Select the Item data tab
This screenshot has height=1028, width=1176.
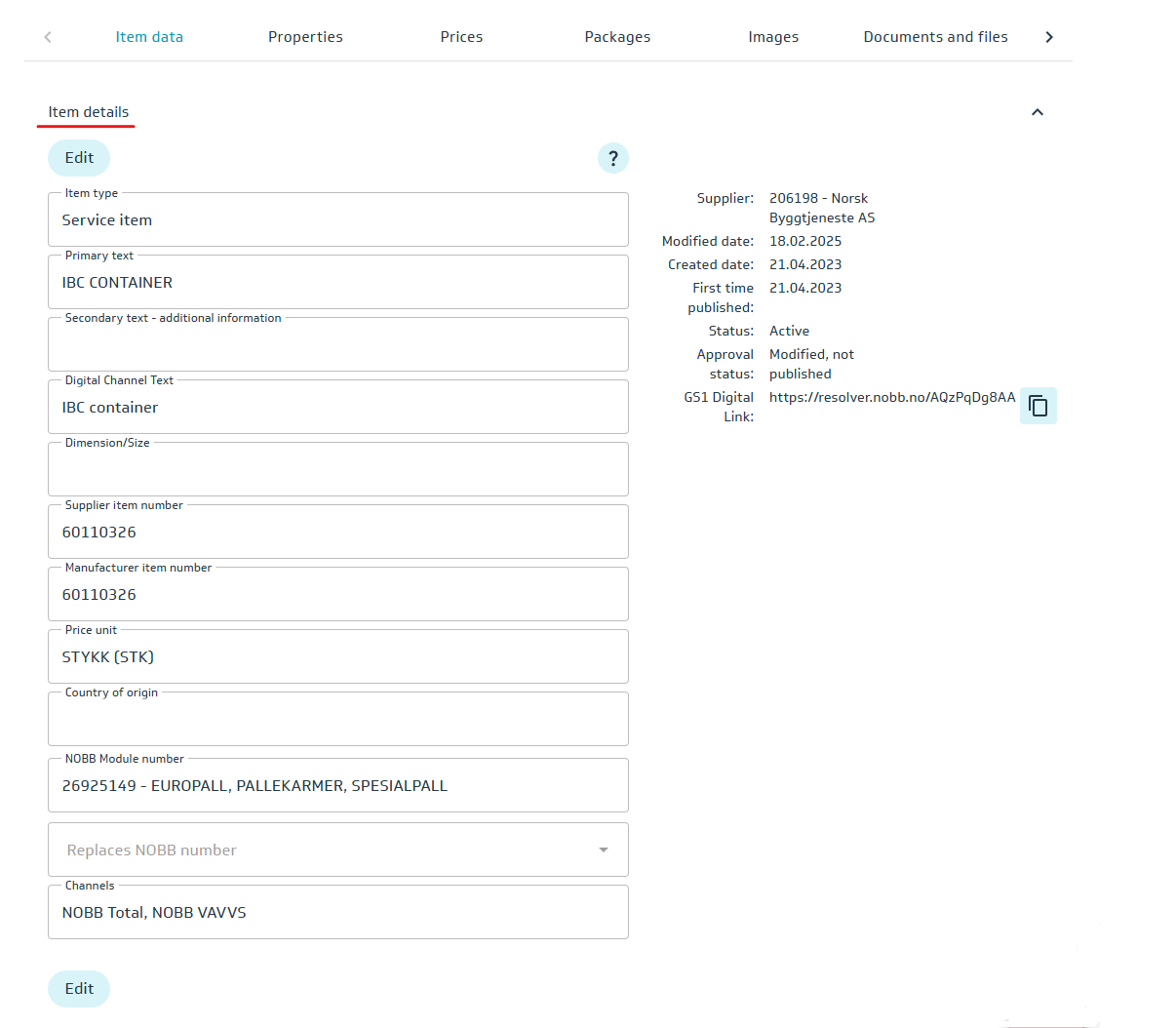pyautogui.click(x=149, y=37)
